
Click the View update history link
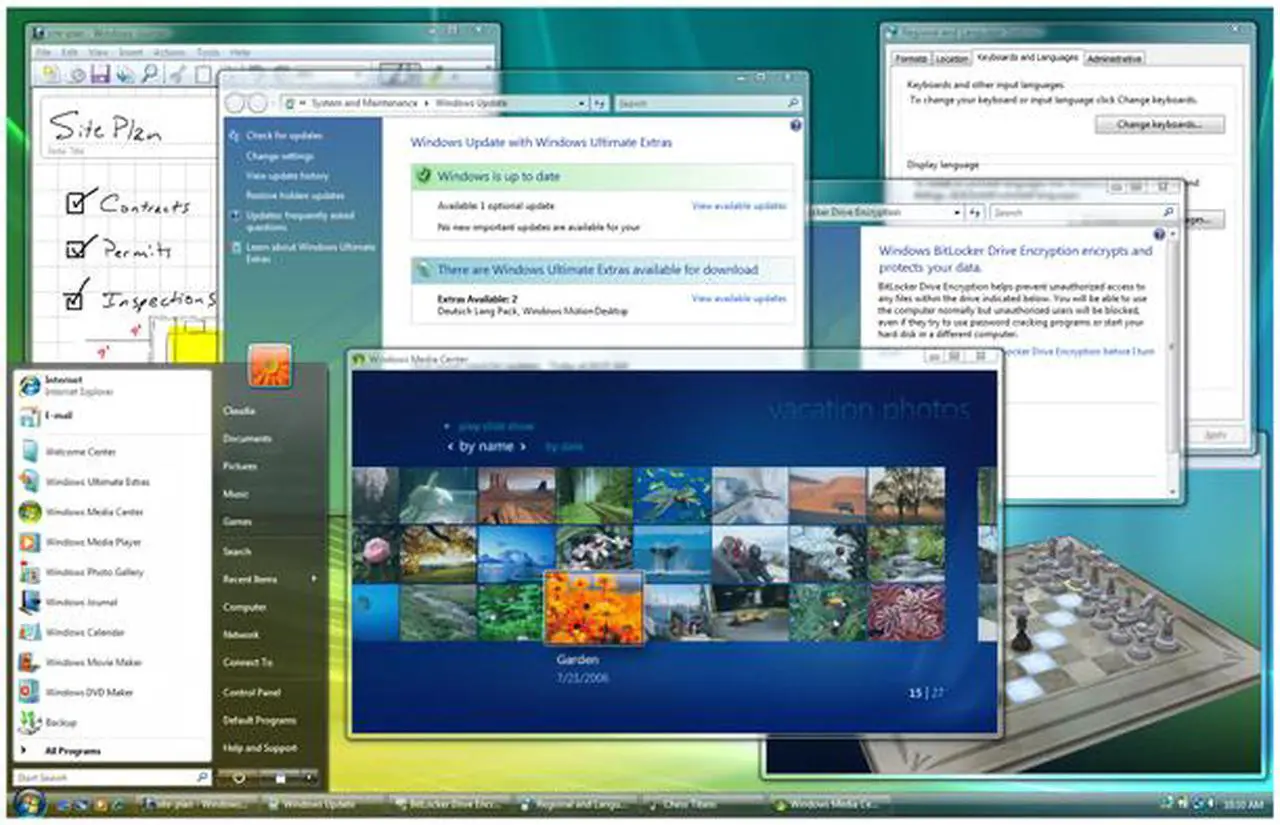click(x=287, y=176)
